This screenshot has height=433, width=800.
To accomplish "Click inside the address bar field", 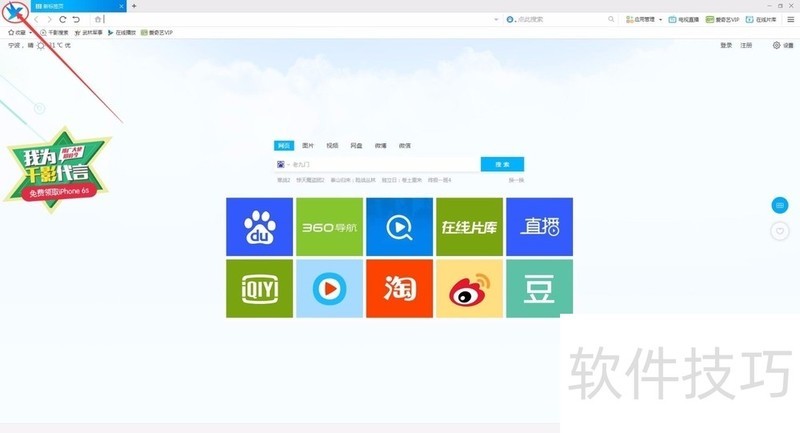I will click(298, 19).
